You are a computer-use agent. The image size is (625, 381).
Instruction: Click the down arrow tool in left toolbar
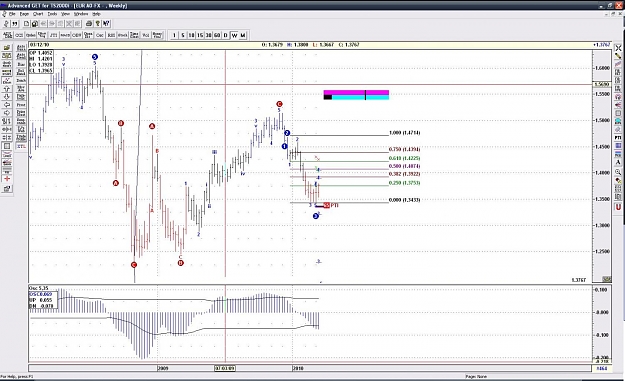(7, 97)
